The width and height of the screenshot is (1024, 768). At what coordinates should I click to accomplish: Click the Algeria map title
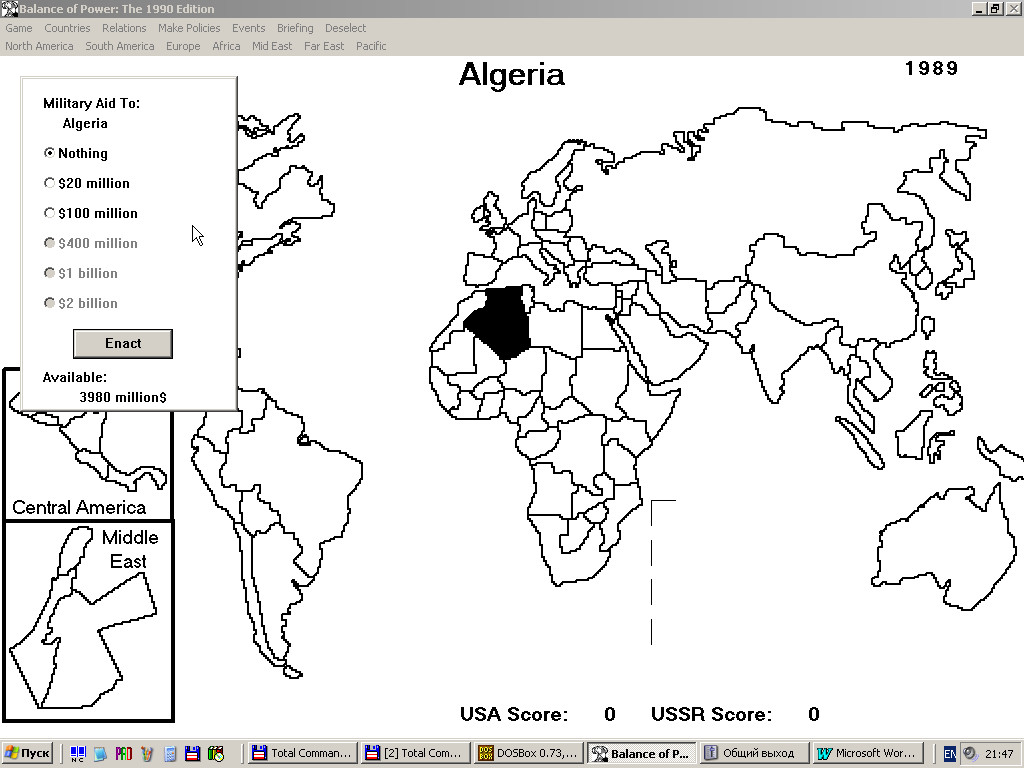tap(511, 74)
